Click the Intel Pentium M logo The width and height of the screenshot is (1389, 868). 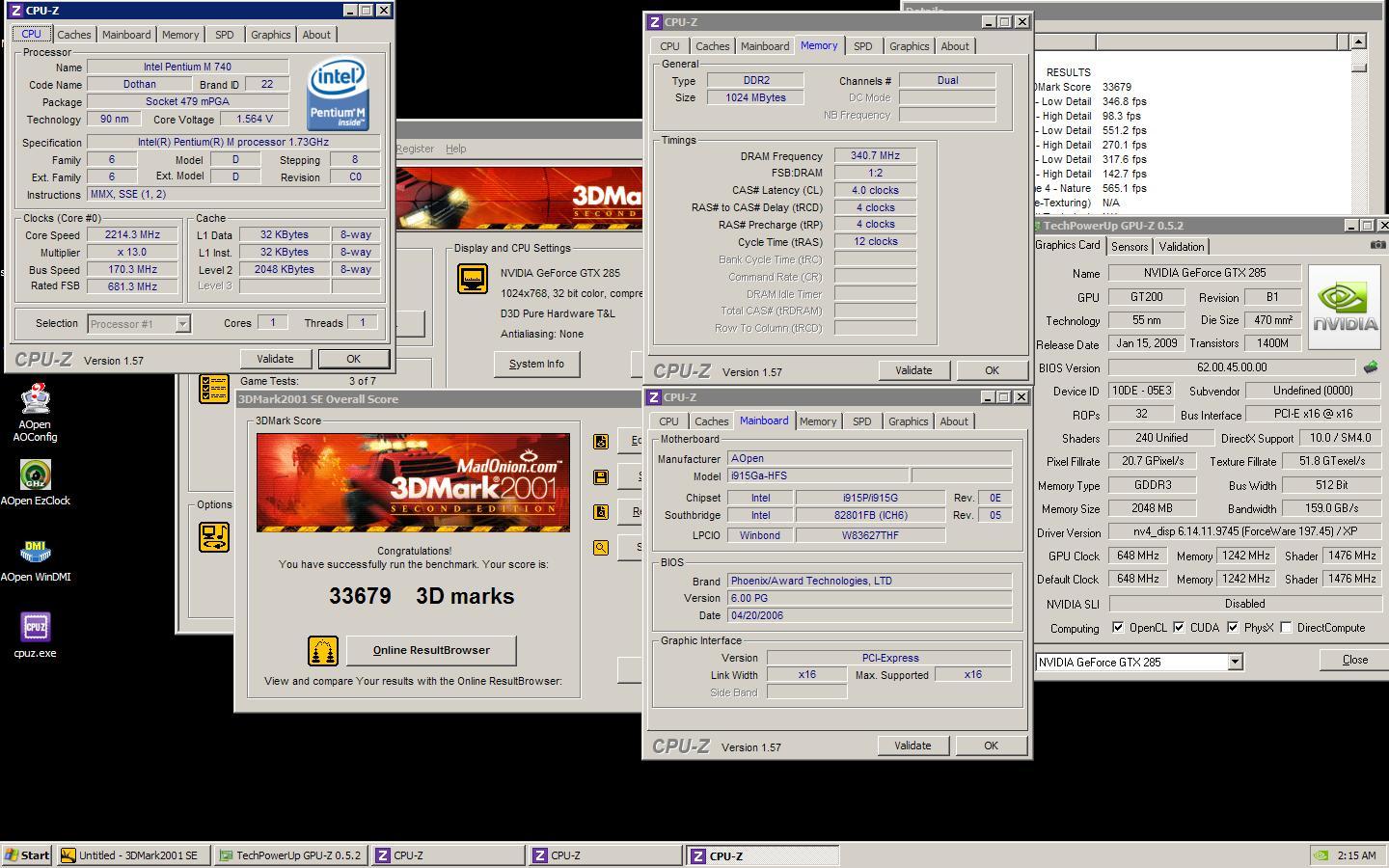pyautogui.click(x=338, y=95)
